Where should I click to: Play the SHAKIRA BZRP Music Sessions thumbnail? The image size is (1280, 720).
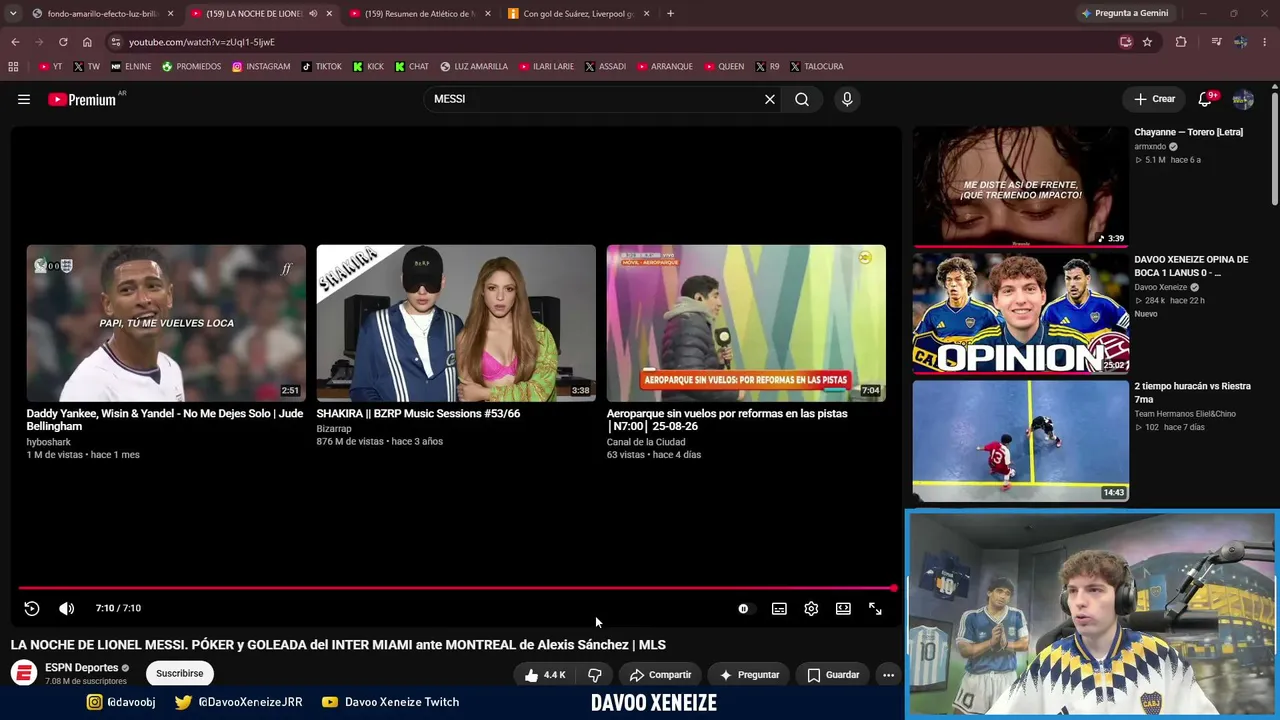click(456, 323)
